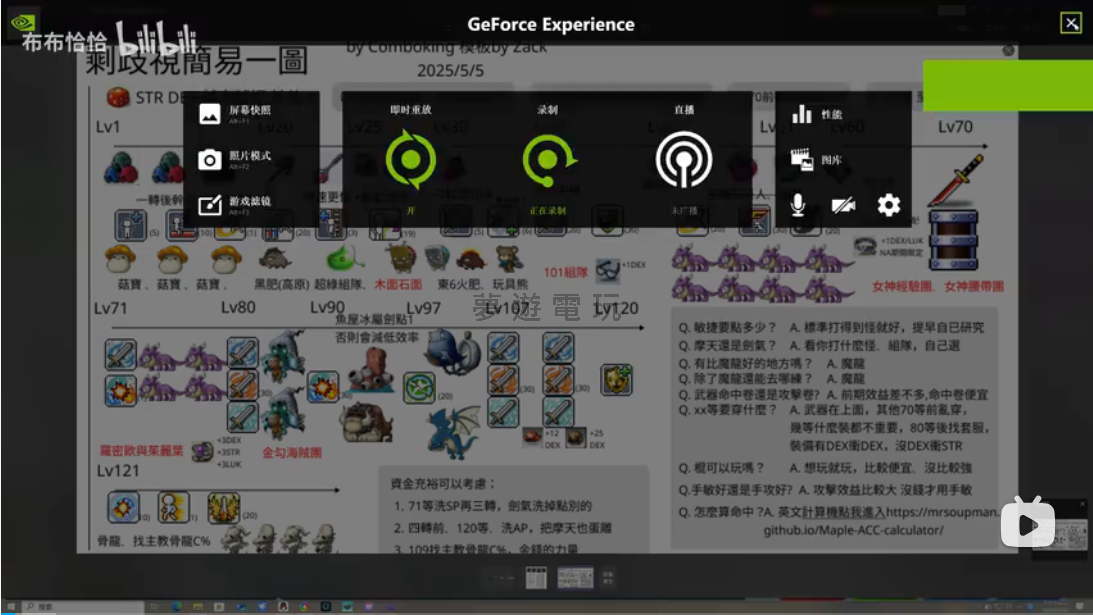The height and width of the screenshot is (615, 1093).
Task: Select the first bottom-center window thumbnail
Action: click(x=534, y=577)
